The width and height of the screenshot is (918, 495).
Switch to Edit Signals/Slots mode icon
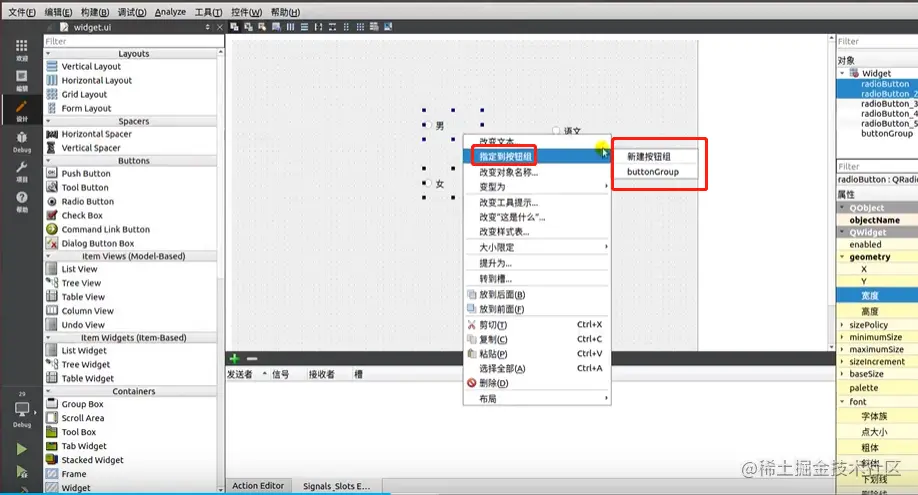click(248, 27)
